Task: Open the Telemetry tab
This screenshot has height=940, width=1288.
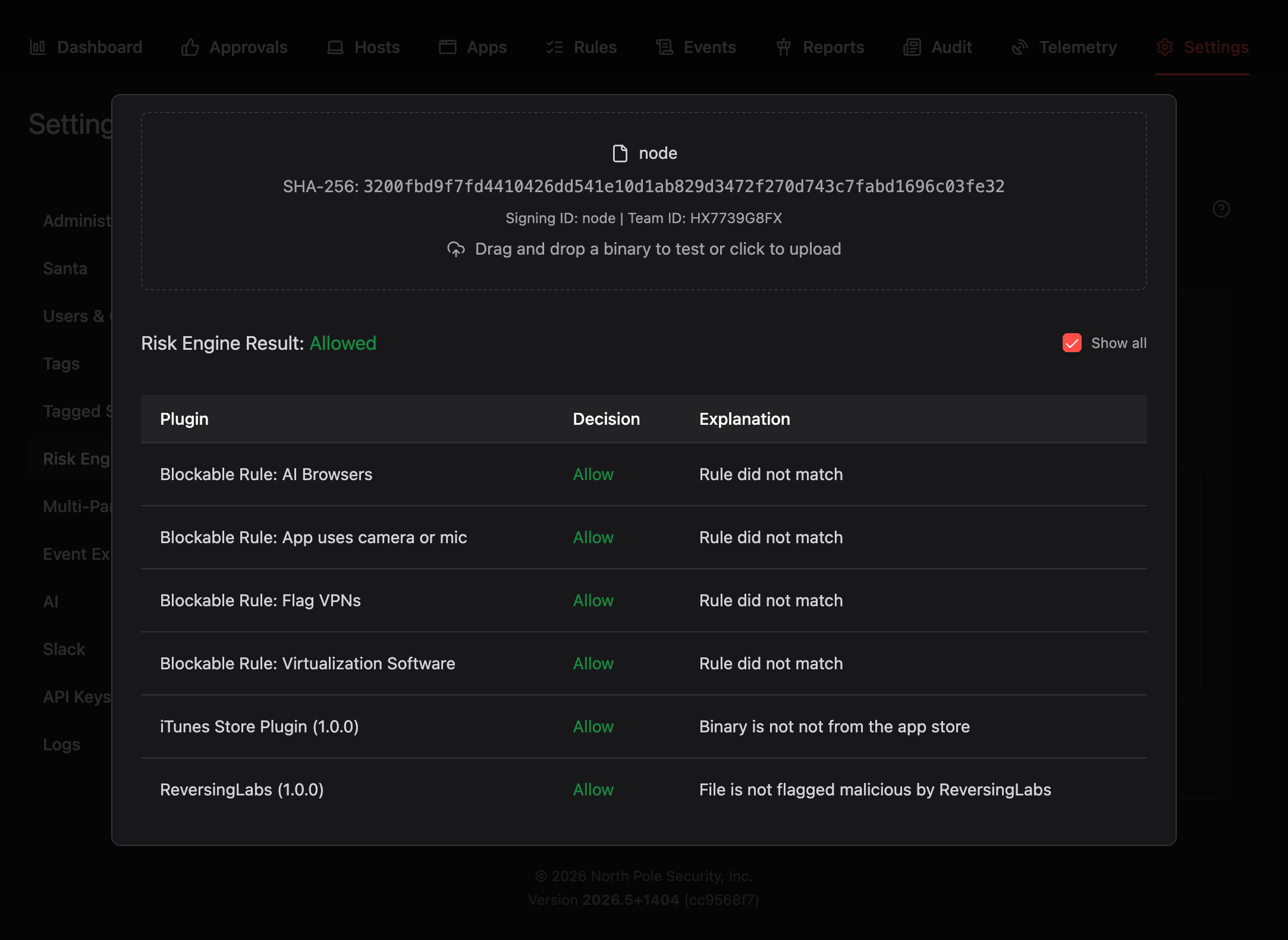Action: click(1064, 47)
